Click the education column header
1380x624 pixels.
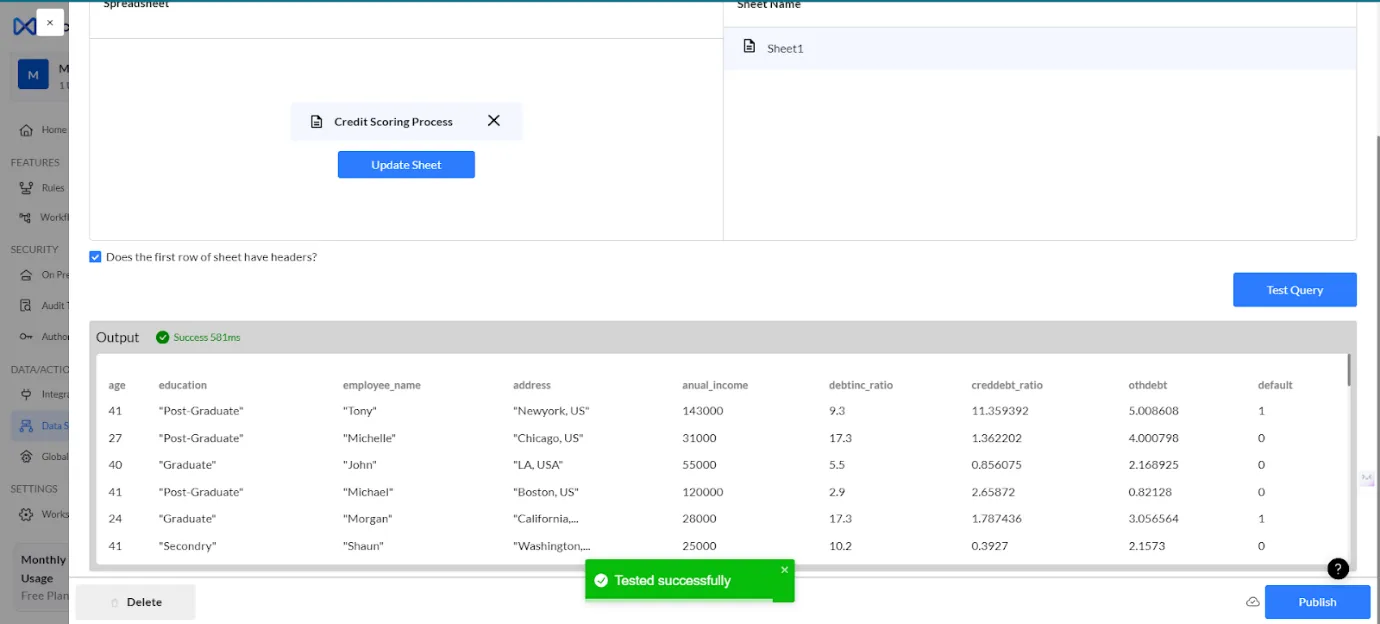[x=183, y=385]
